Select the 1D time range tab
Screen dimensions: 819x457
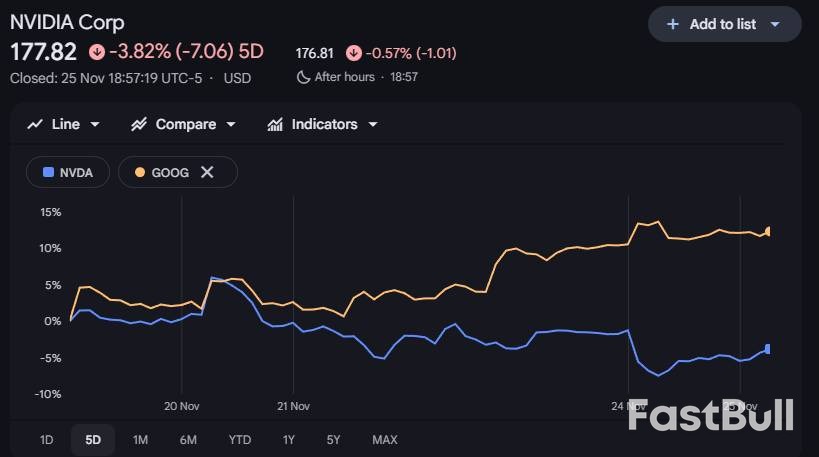pyautogui.click(x=46, y=440)
